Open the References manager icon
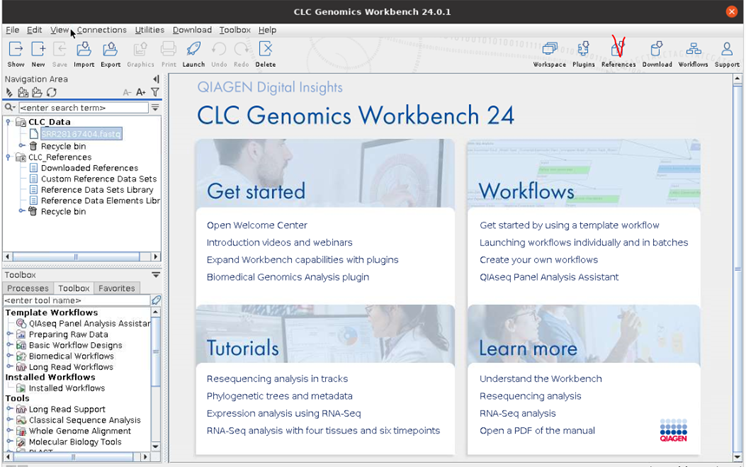 coord(618,49)
